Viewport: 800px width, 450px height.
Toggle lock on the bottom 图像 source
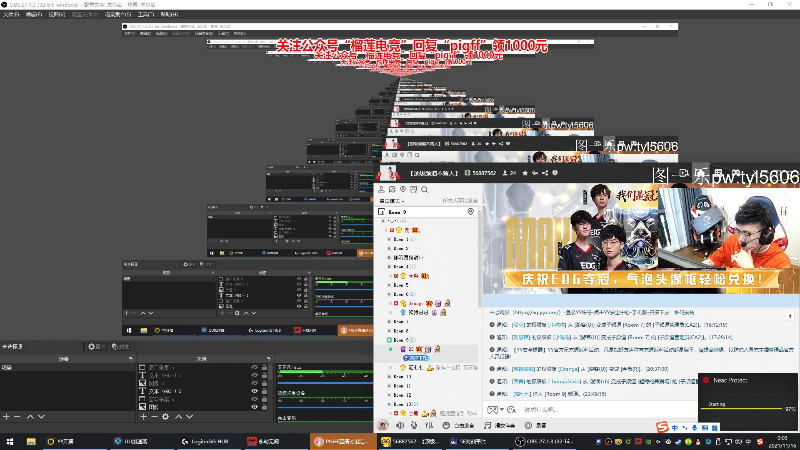[264, 407]
